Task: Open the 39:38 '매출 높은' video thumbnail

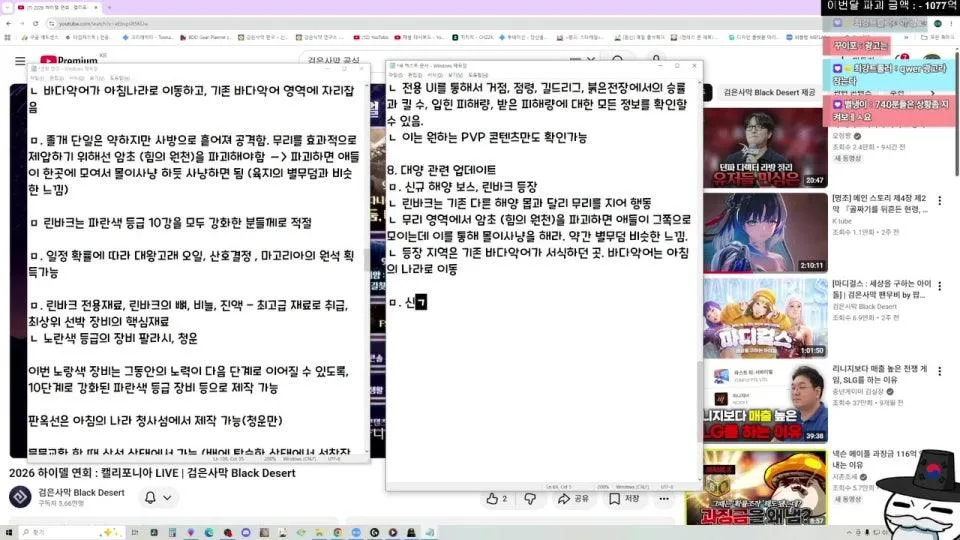Action: click(765, 403)
